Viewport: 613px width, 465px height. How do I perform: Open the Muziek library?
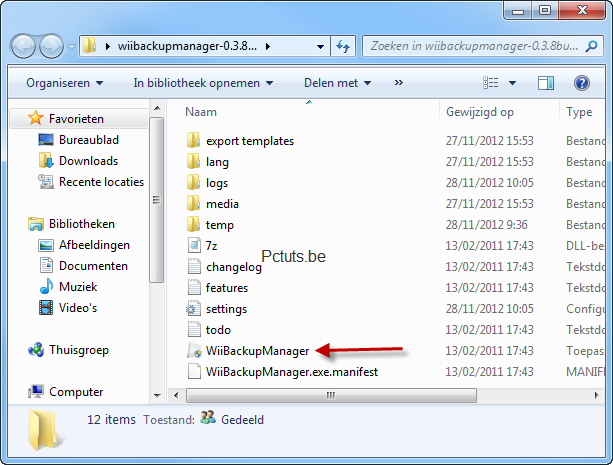[x=78, y=287]
